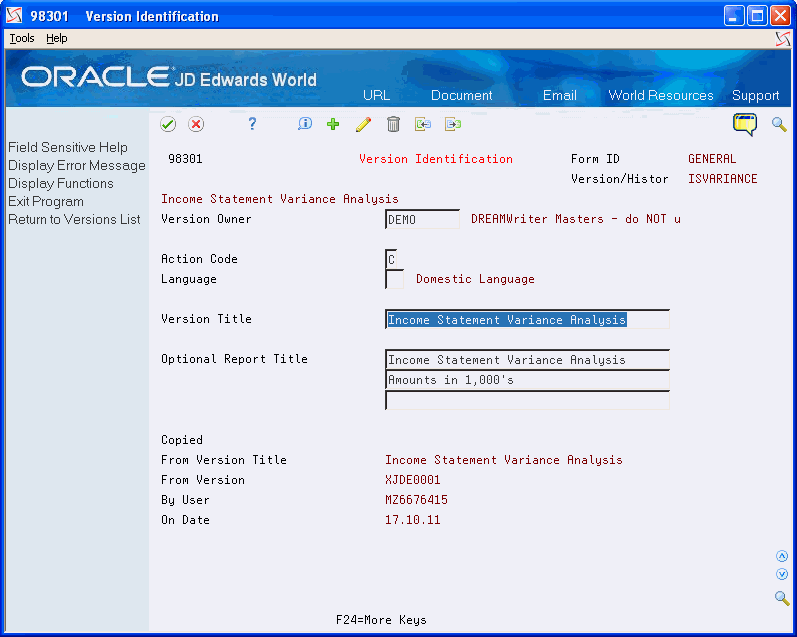Focus the Version Title field
The width and height of the screenshot is (797, 637).
point(527,319)
